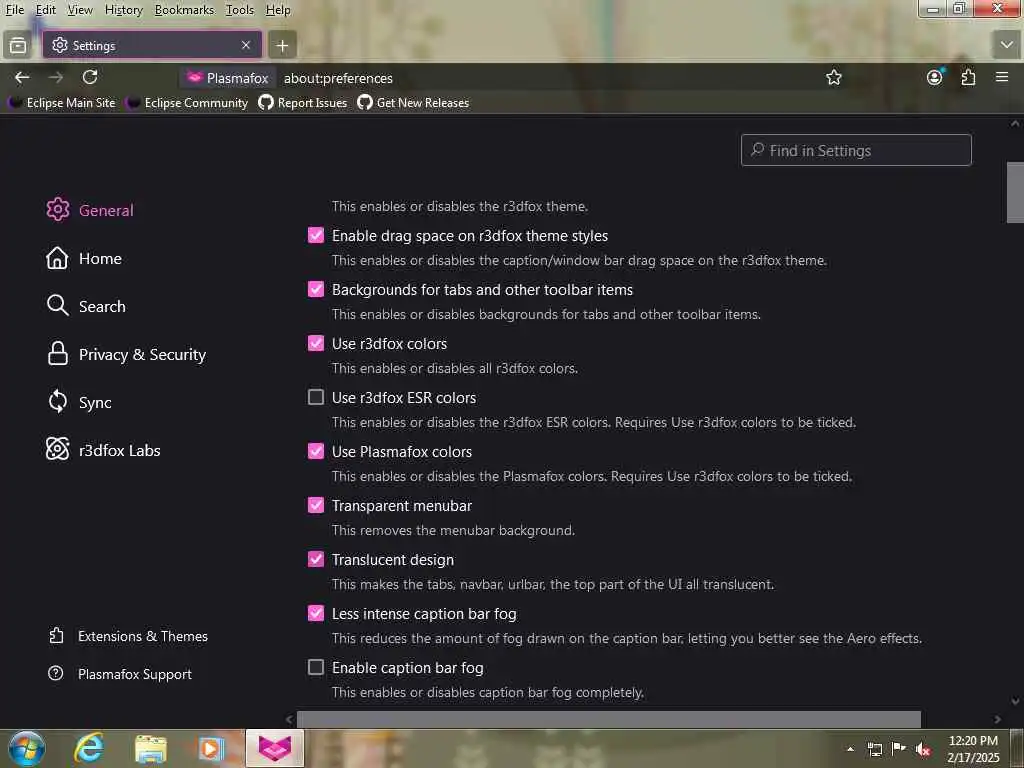Image resolution: width=1024 pixels, height=768 pixels.
Task: Click the scroll left arrow on horizontal scrollbar
Action: pyautogui.click(x=289, y=720)
